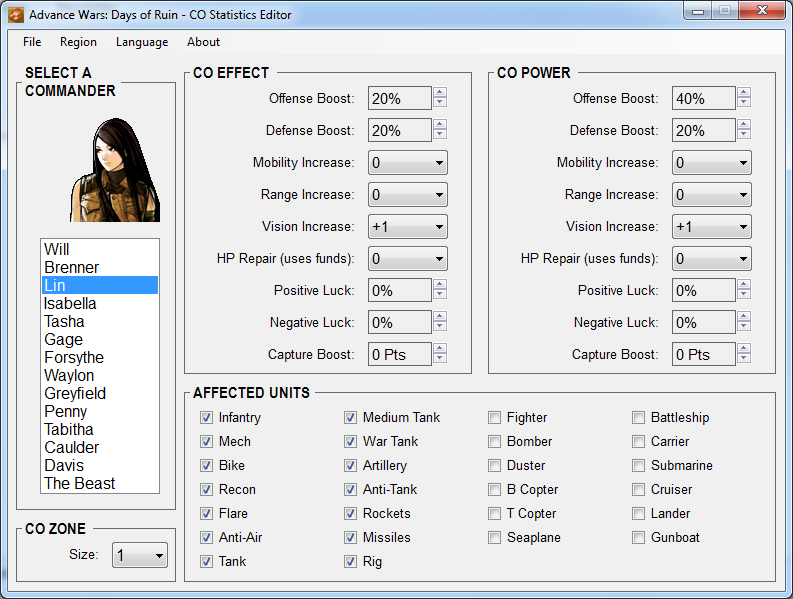This screenshot has height=599, width=793.
Task: Select Isabella in the commander list
Action: tap(70, 303)
